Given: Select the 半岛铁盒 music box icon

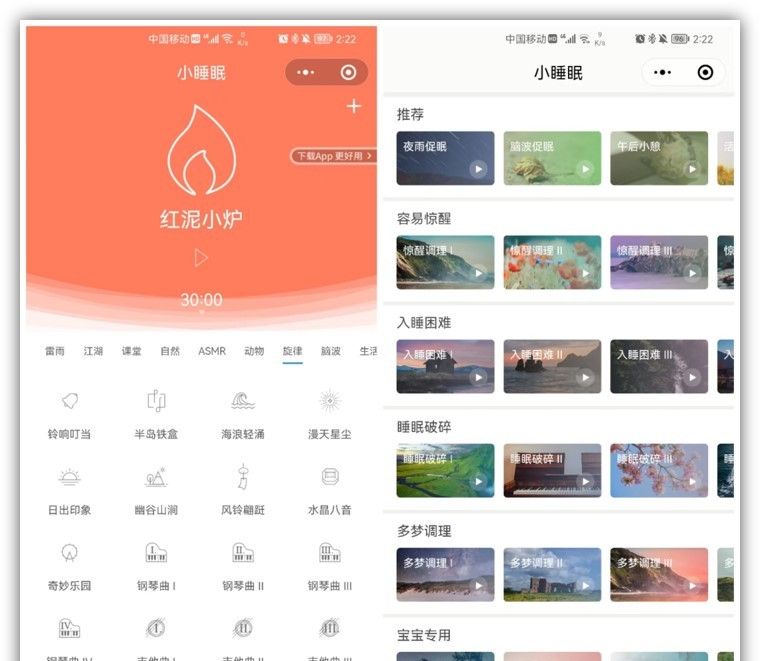Looking at the screenshot, I should pyautogui.click(x=156, y=401).
